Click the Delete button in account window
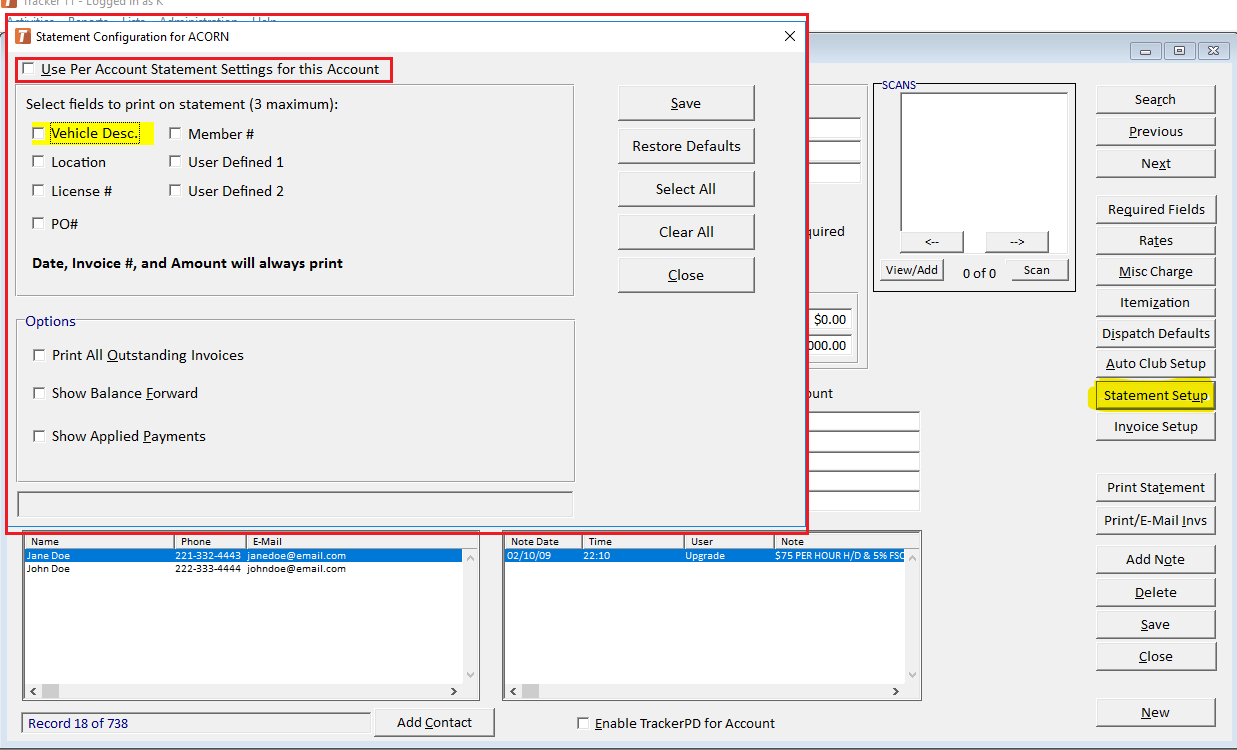The width and height of the screenshot is (1237, 750). pyautogui.click(x=1155, y=592)
